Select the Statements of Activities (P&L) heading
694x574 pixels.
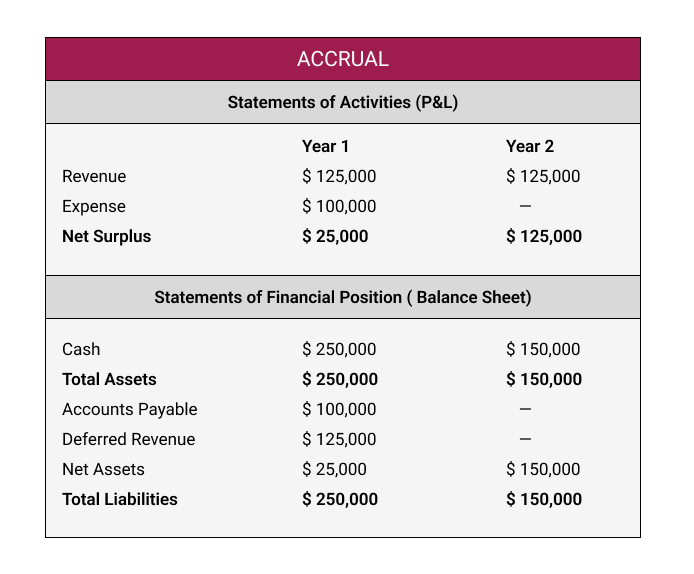point(342,102)
